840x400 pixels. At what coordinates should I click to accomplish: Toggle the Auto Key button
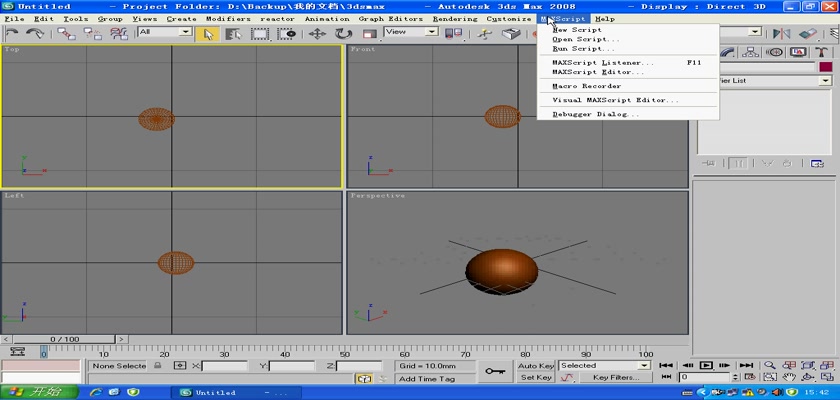pos(536,366)
